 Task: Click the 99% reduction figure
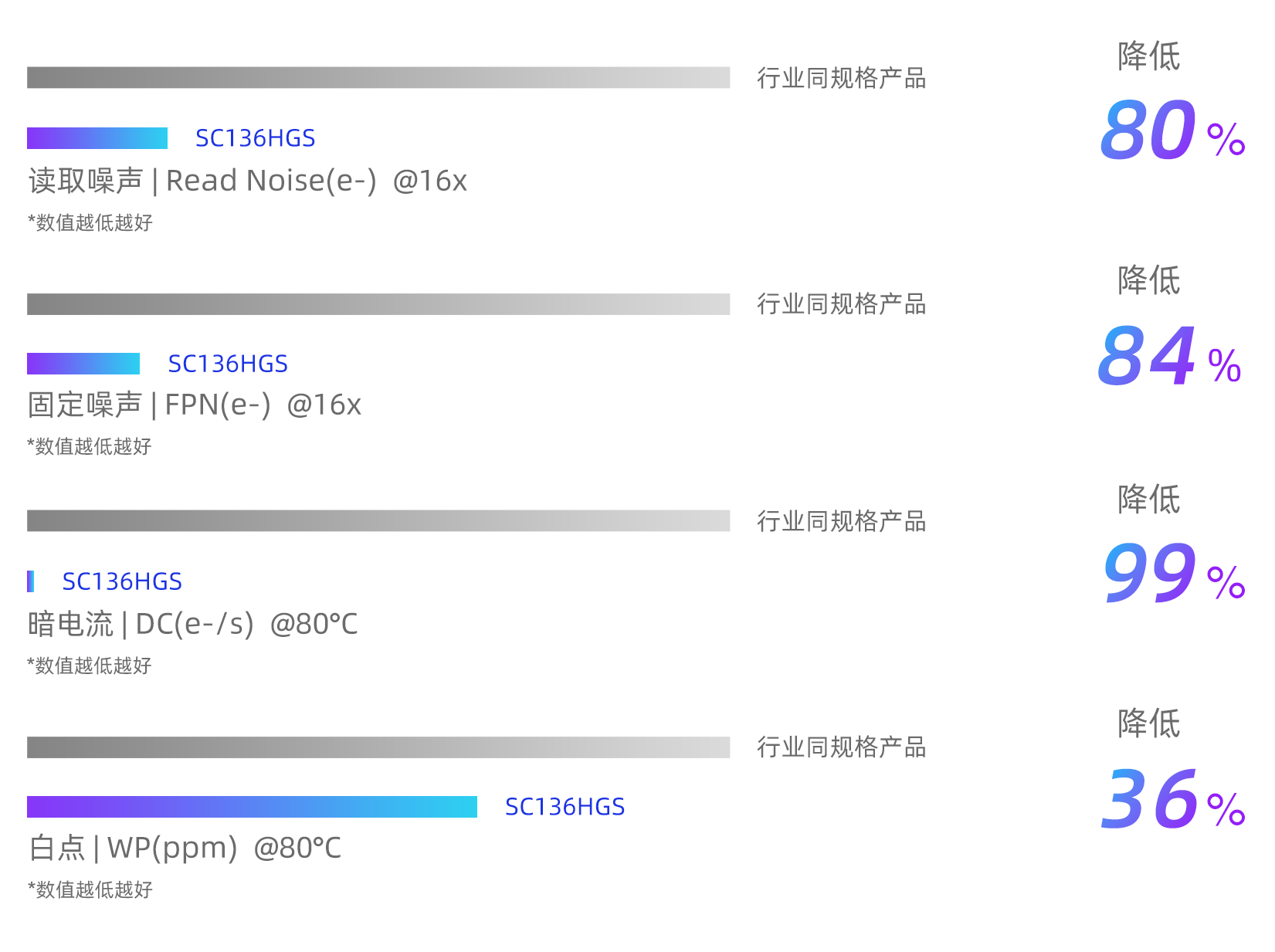pos(1172,574)
